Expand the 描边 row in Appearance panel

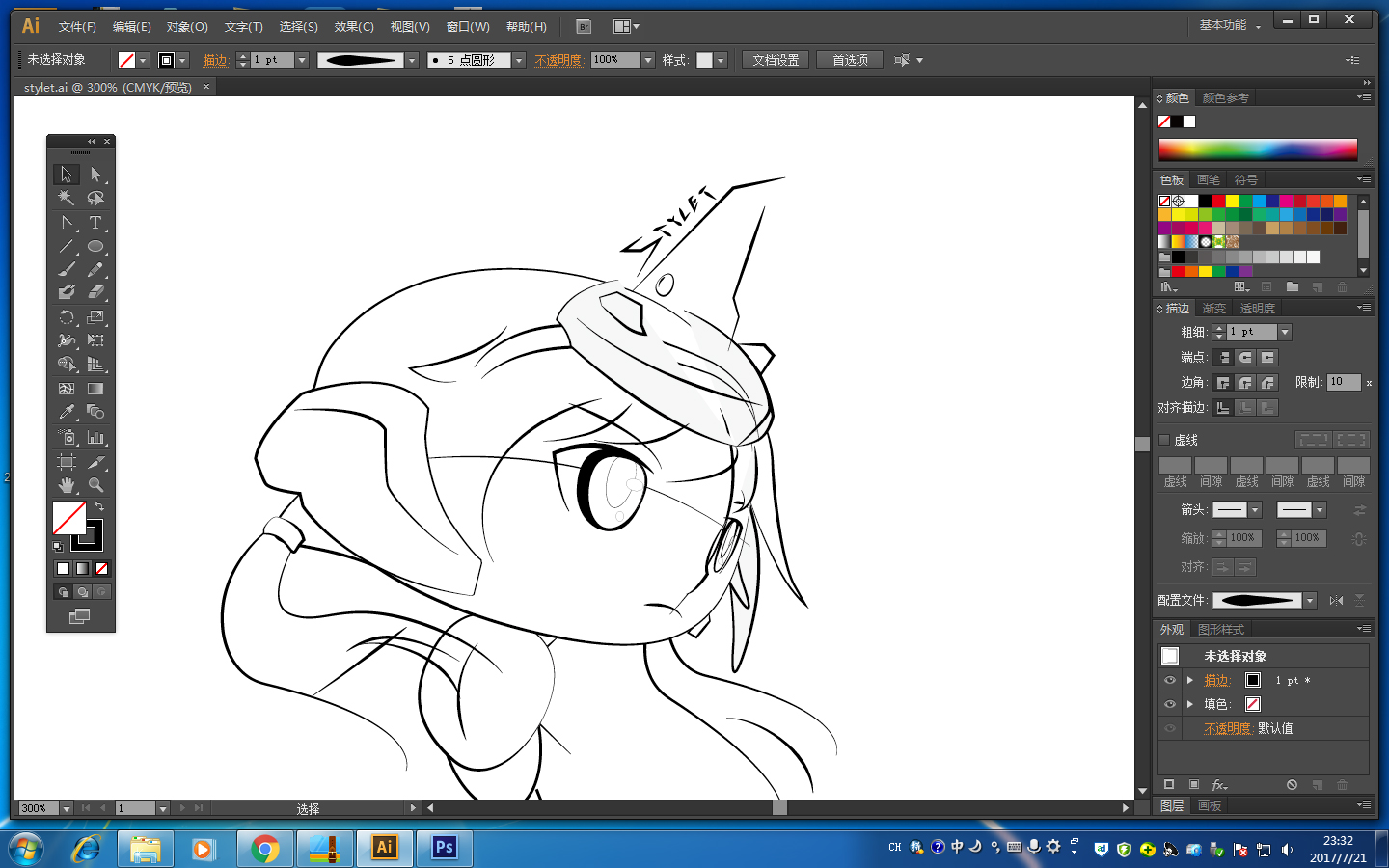click(x=1190, y=680)
